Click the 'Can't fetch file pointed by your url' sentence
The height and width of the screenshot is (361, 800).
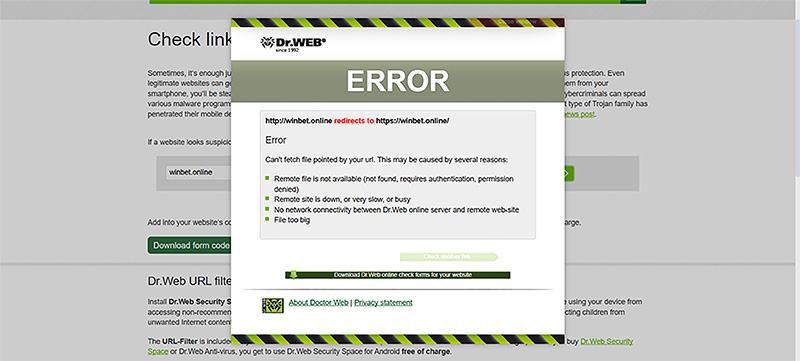(387, 160)
